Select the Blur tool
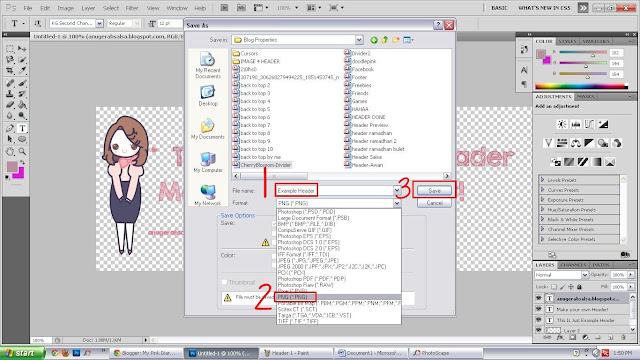Screen dimensions: 640x360 (10, 116)
